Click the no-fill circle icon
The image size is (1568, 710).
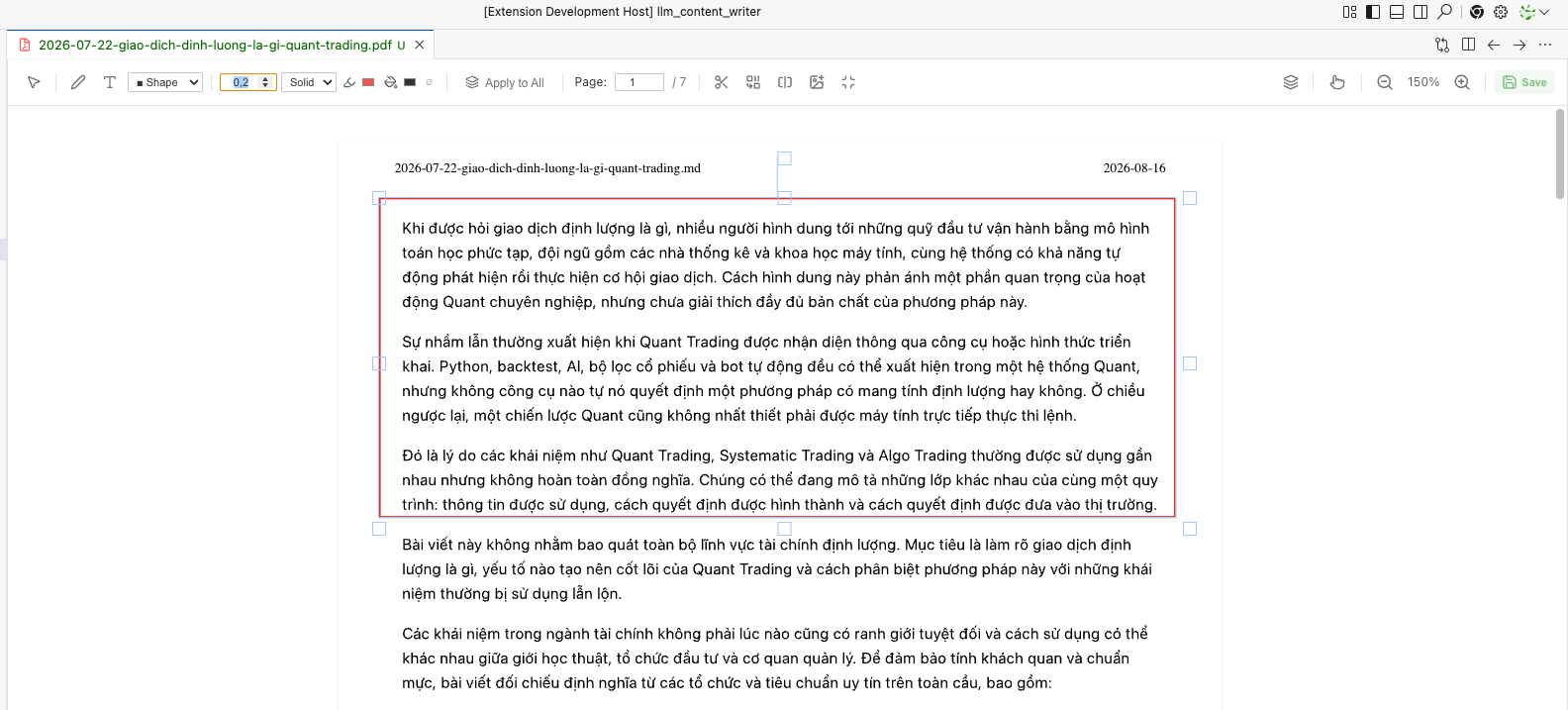point(429,82)
